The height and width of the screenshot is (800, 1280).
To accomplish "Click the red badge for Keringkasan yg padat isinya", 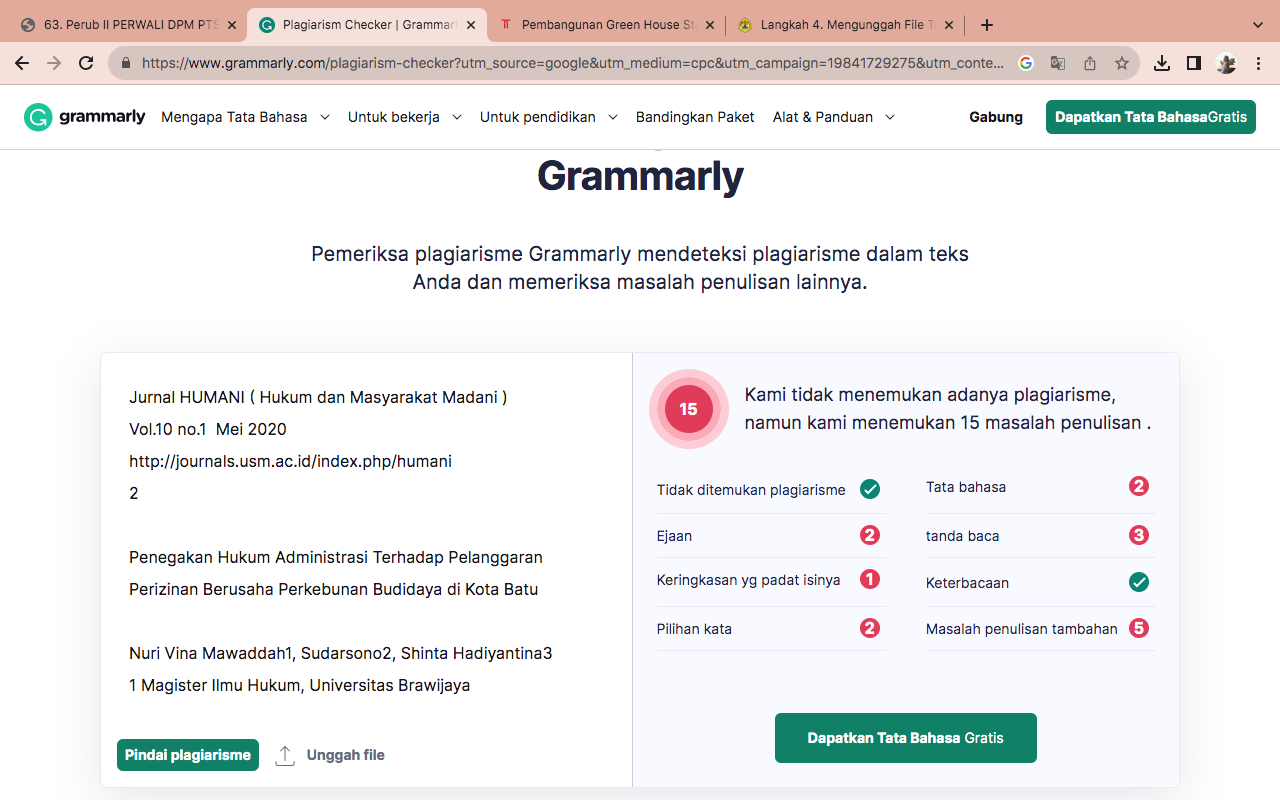I will (x=870, y=579).
